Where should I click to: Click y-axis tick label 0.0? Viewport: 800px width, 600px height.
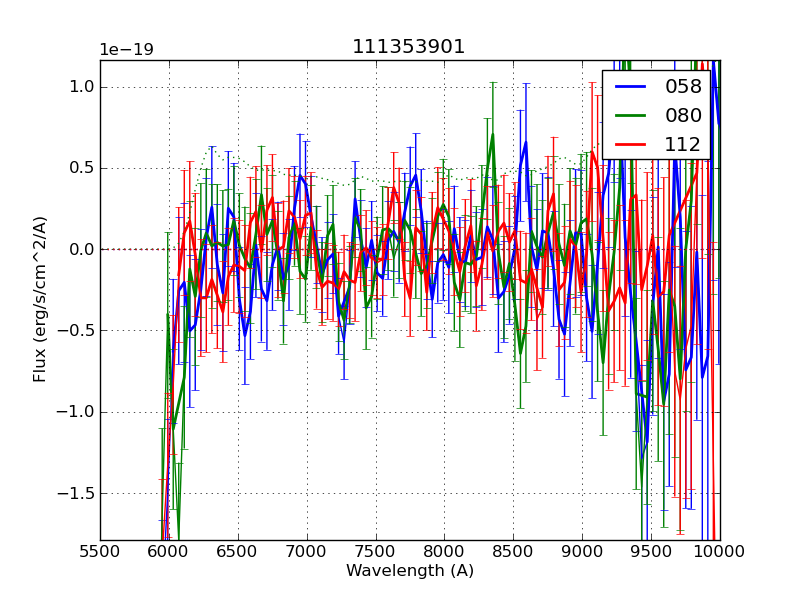click(82, 250)
